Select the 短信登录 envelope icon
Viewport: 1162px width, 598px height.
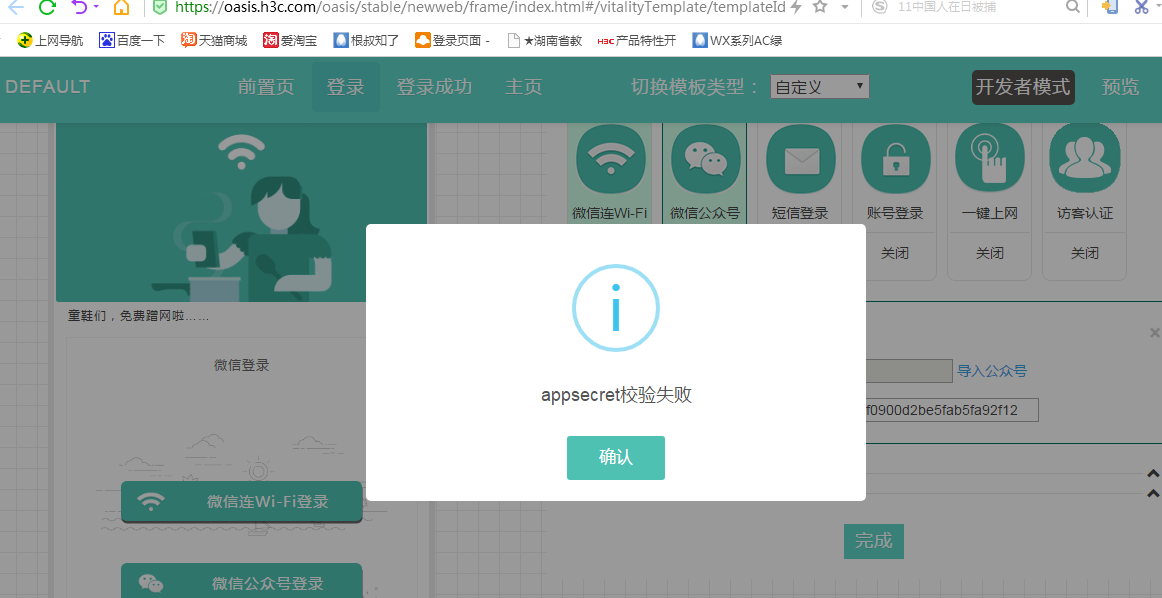pos(800,159)
